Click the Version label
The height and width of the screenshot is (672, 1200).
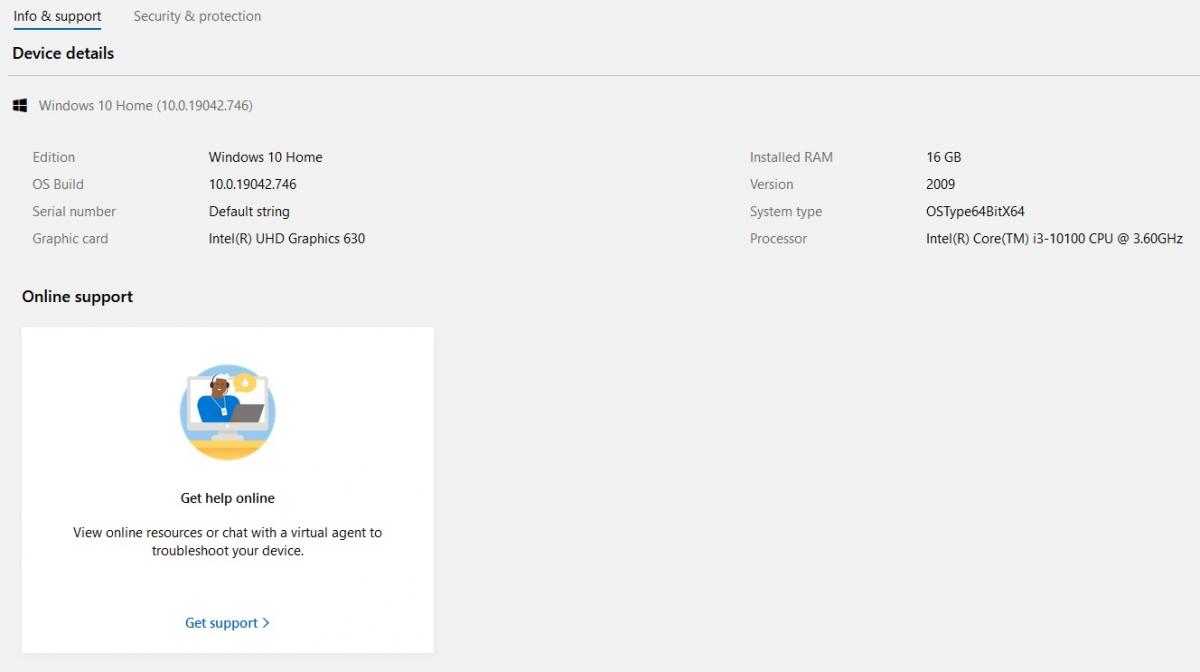point(771,184)
